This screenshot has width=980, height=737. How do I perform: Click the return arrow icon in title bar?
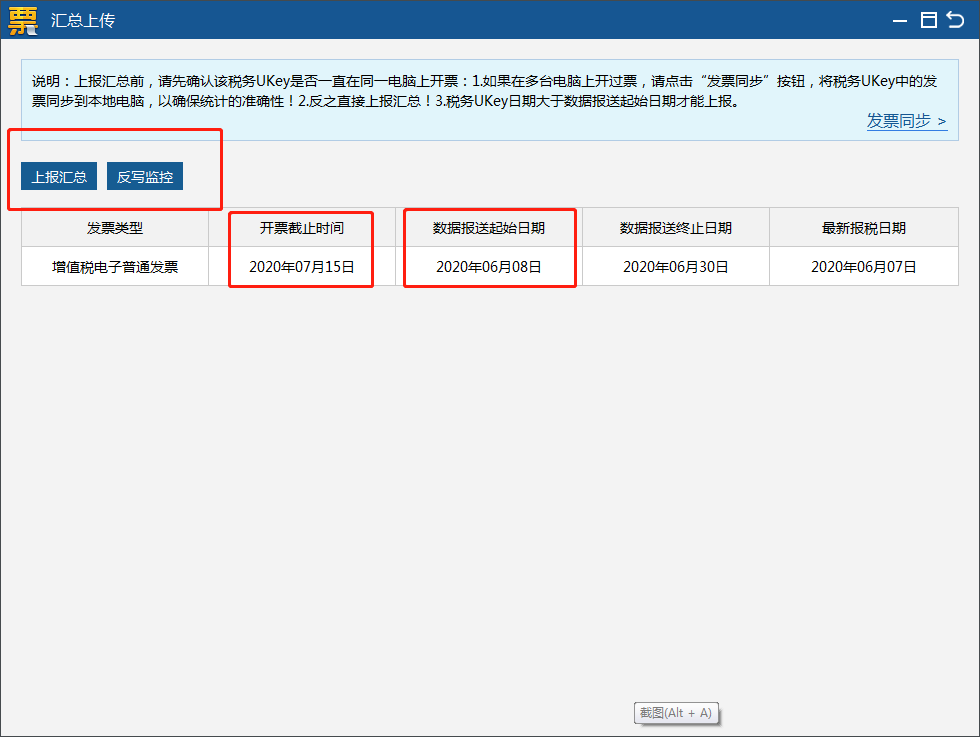coord(956,20)
